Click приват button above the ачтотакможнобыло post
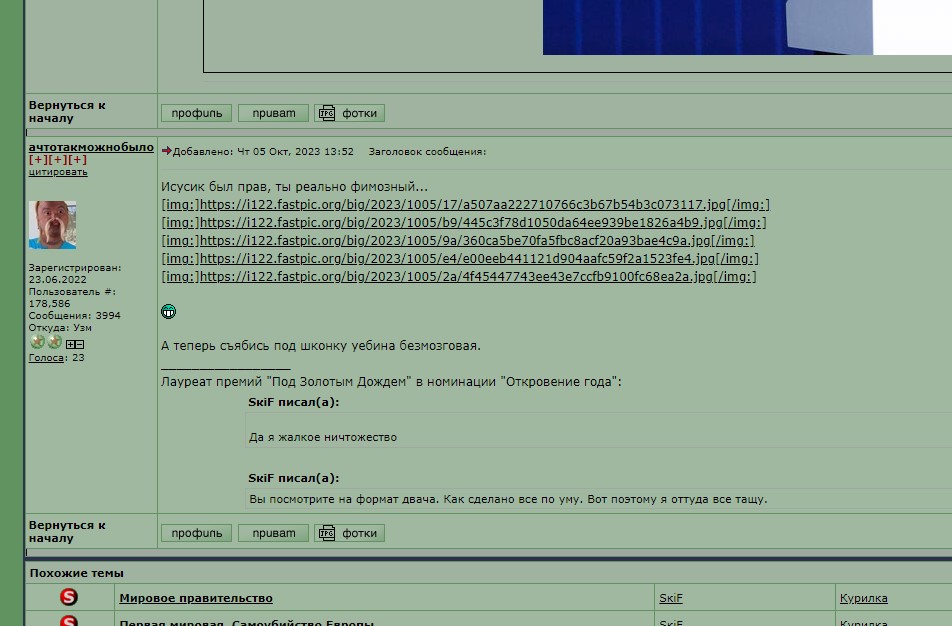This screenshot has height=626, width=952. [273, 113]
